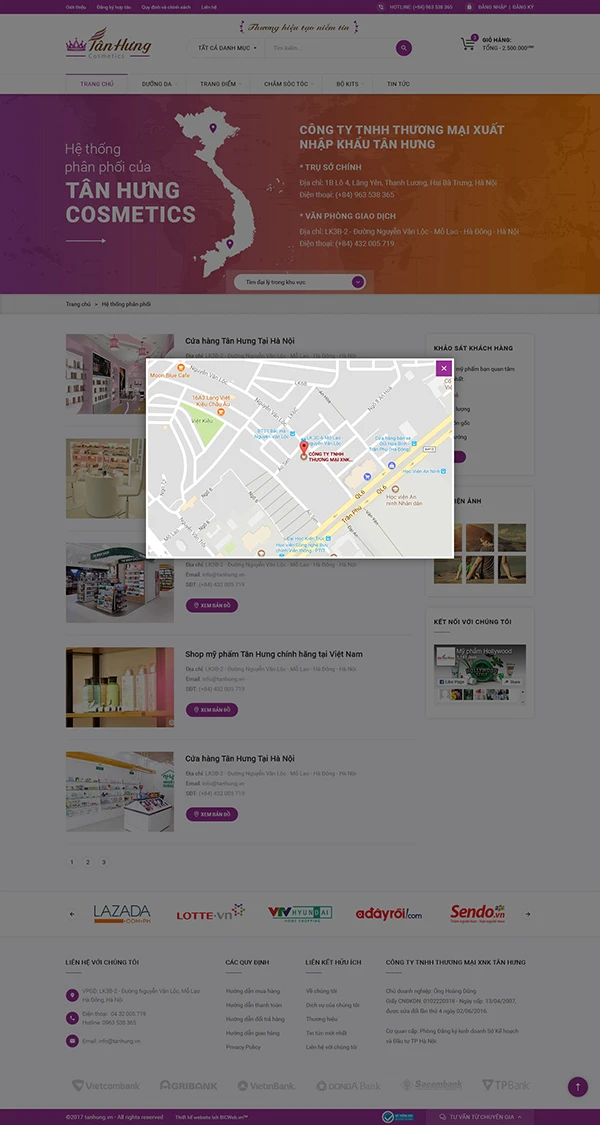
Task: Click the Moon Blue Cafe marker on map
Action: [x=181, y=368]
